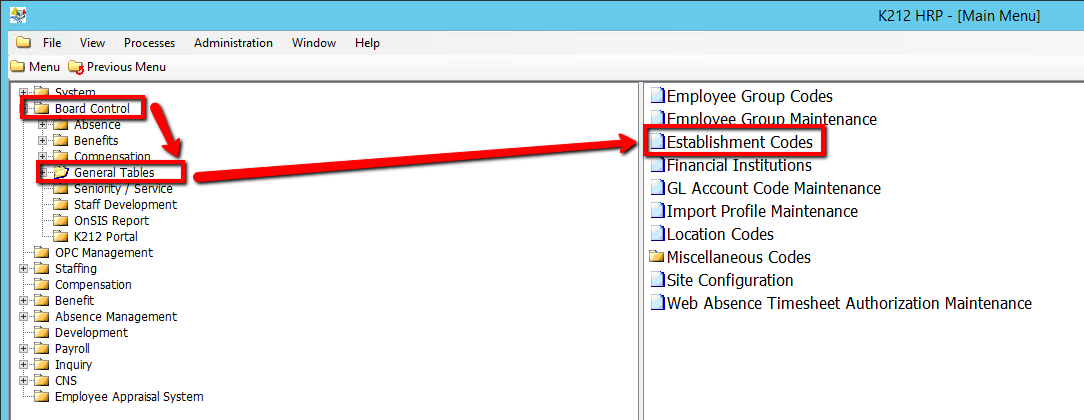Expand the Payroll tree node
The image size is (1084, 420).
coord(24,349)
